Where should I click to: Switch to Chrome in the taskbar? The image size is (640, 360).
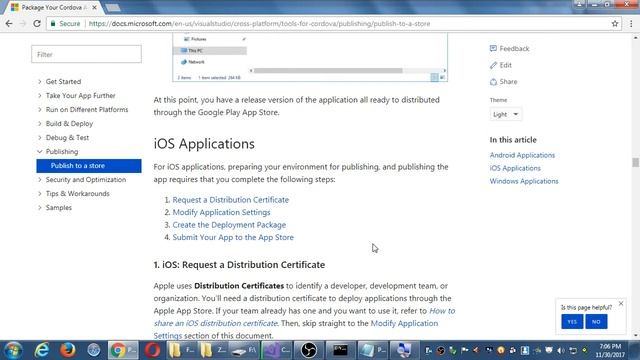click(x=123, y=350)
